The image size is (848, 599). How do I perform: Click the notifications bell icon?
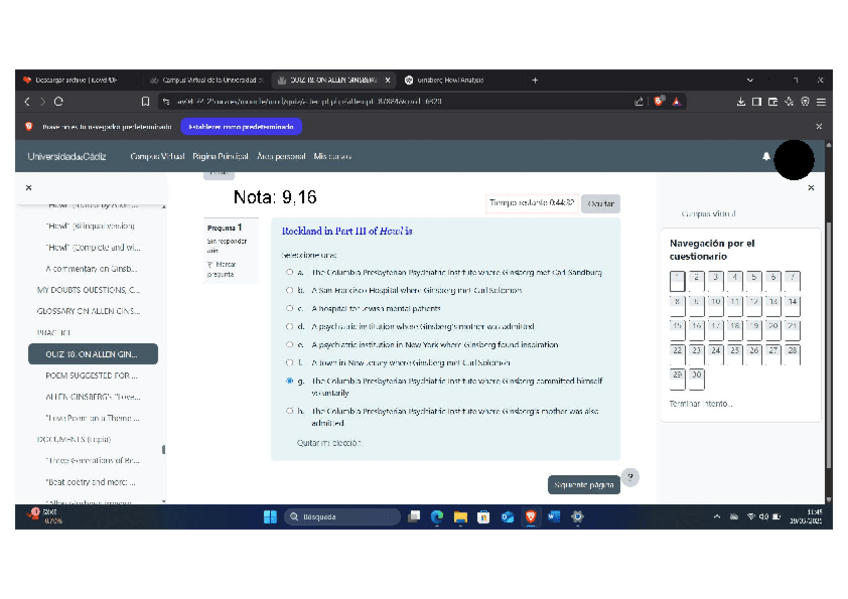click(767, 157)
